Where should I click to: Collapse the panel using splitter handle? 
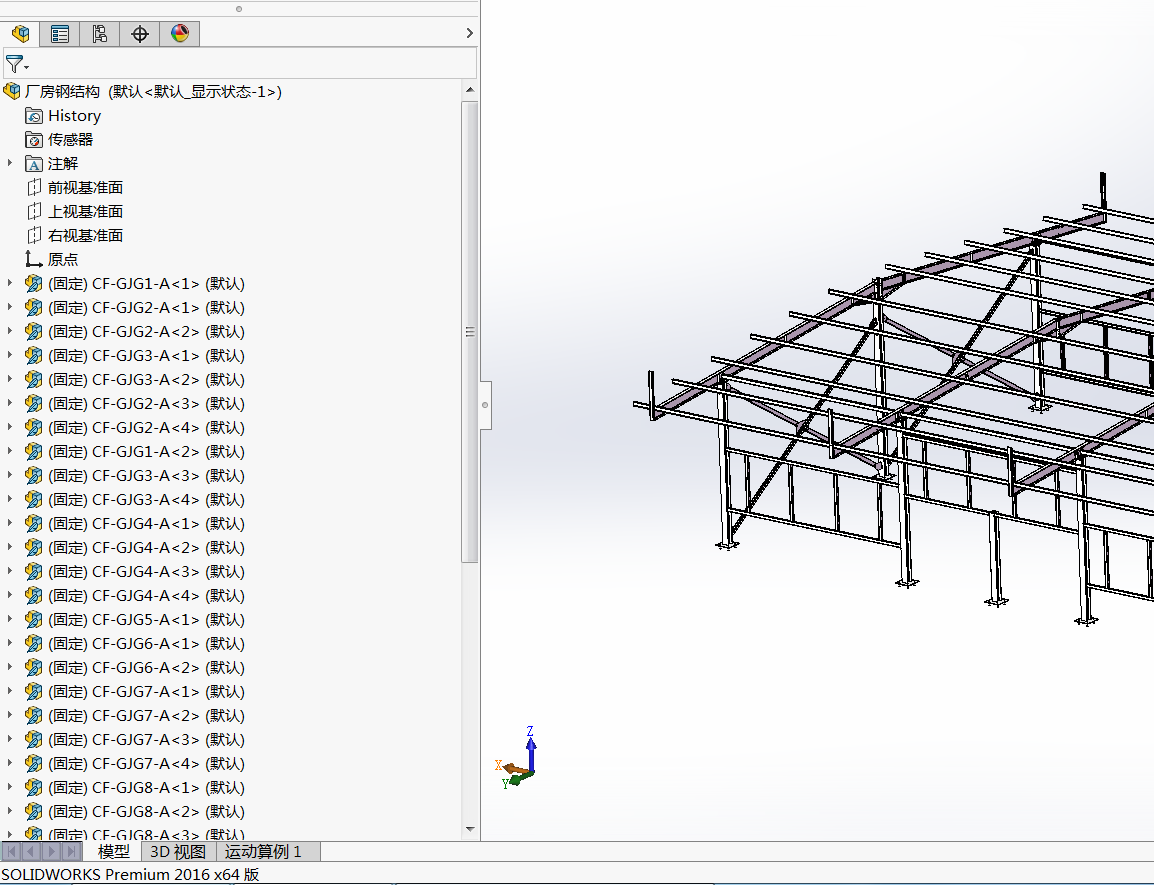pos(485,405)
